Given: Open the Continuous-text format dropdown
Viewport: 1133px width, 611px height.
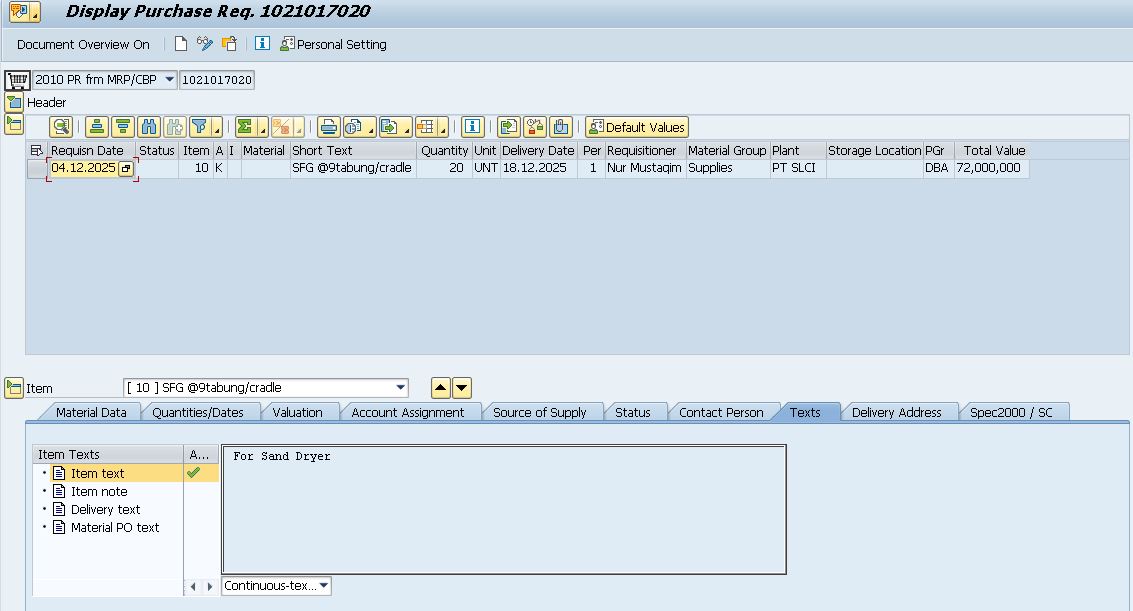Looking at the screenshot, I should [x=323, y=586].
